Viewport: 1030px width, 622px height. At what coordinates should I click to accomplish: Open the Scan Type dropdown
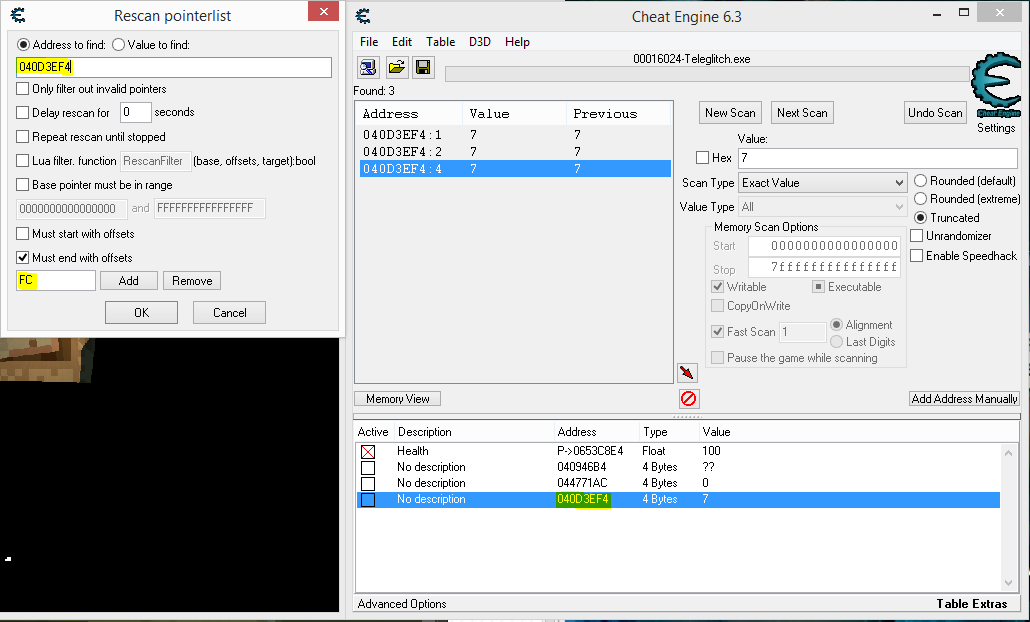point(822,183)
